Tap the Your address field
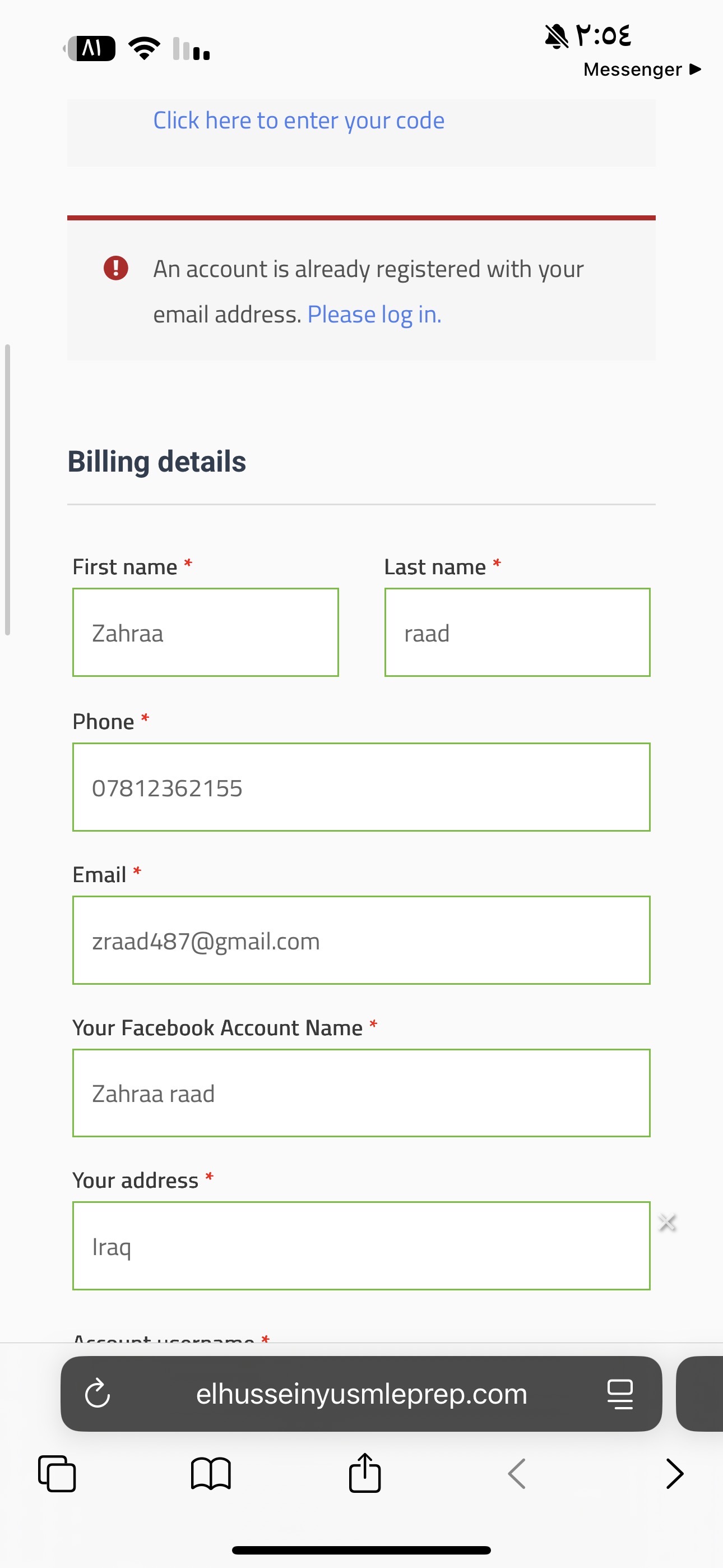The height and width of the screenshot is (1568, 723). (x=361, y=1246)
